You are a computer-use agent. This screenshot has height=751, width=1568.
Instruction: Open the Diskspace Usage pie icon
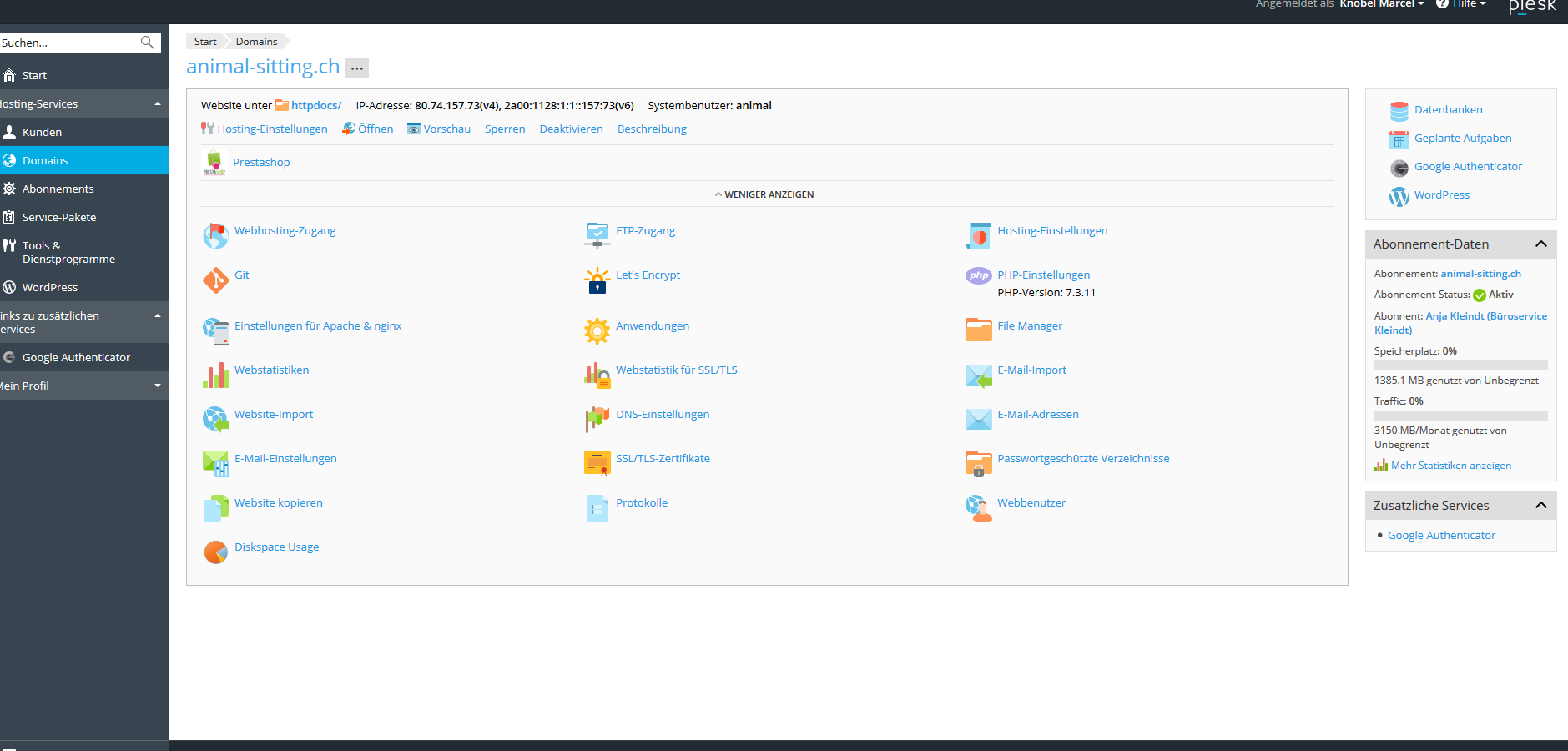215,552
